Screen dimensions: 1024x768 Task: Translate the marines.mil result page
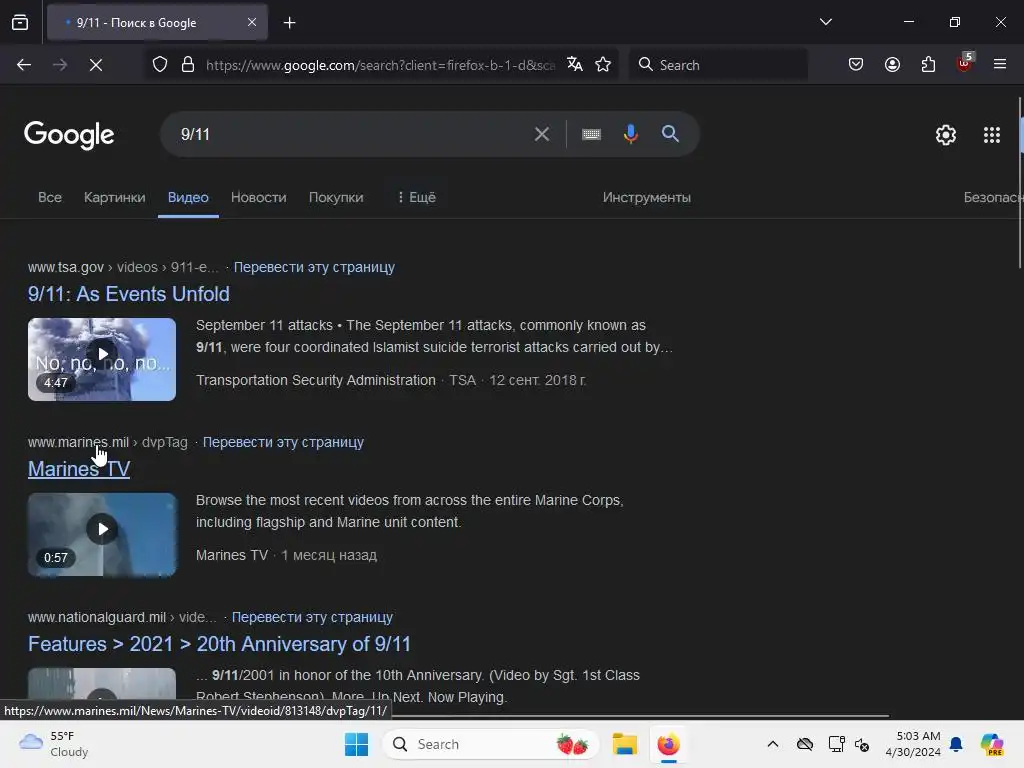pyautogui.click(x=283, y=442)
